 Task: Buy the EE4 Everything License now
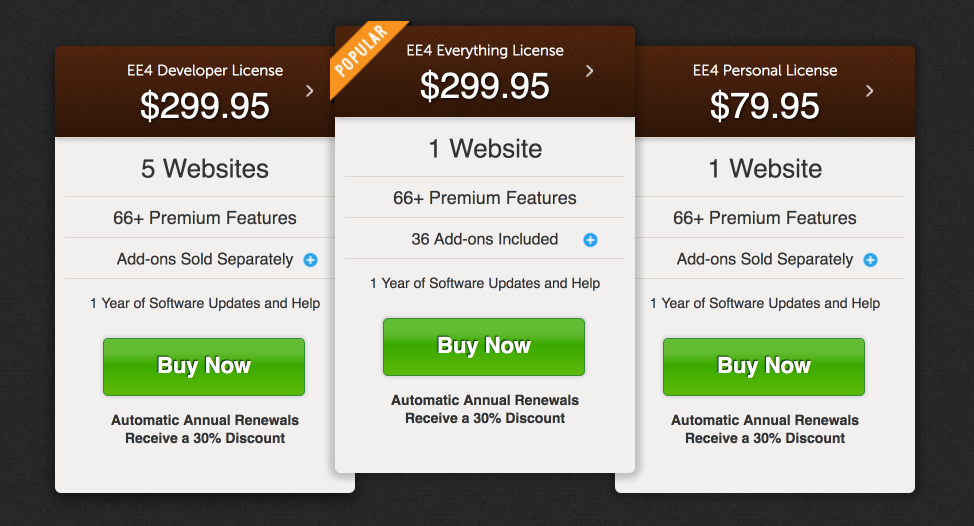pos(484,347)
